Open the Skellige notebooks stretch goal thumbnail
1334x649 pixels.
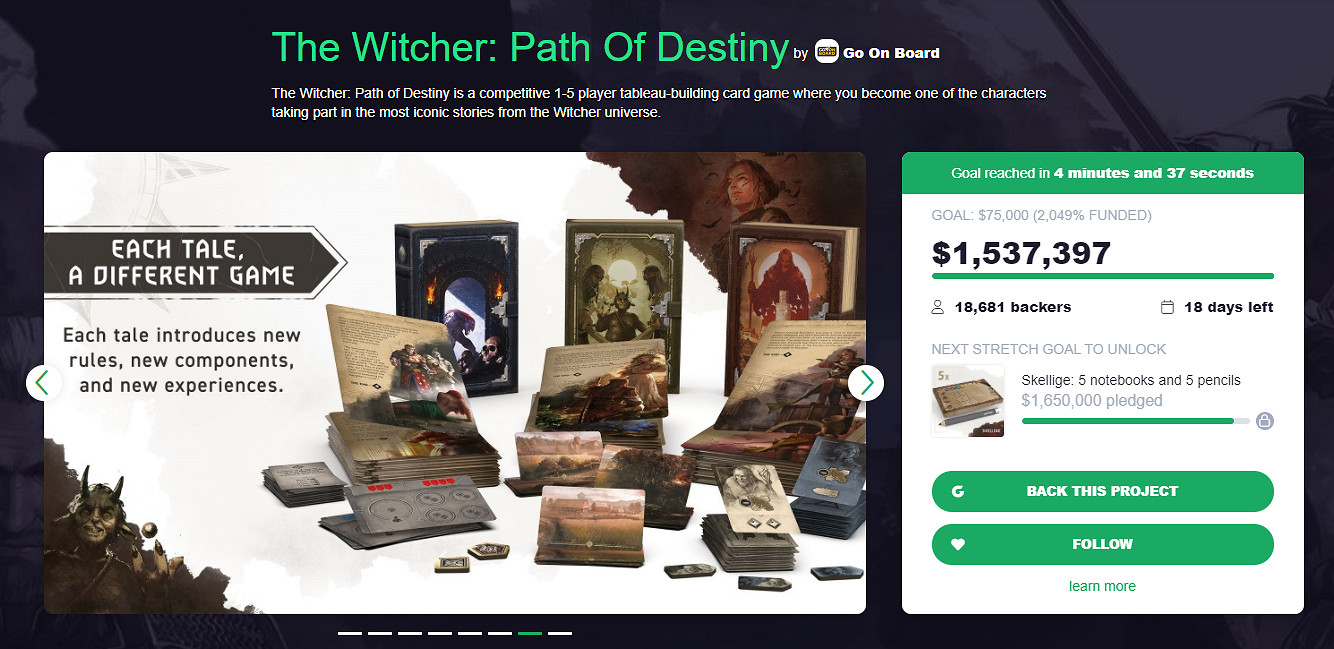(x=968, y=401)
